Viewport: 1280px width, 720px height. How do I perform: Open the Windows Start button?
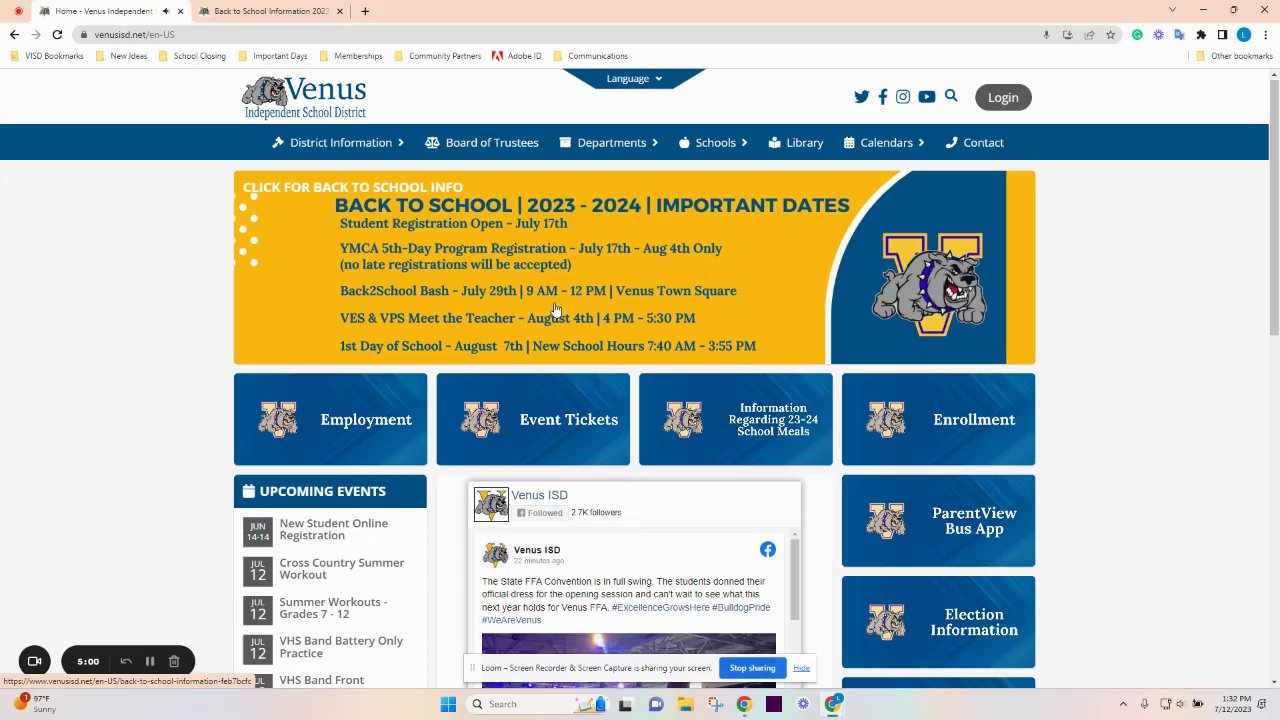click(447, 704)
